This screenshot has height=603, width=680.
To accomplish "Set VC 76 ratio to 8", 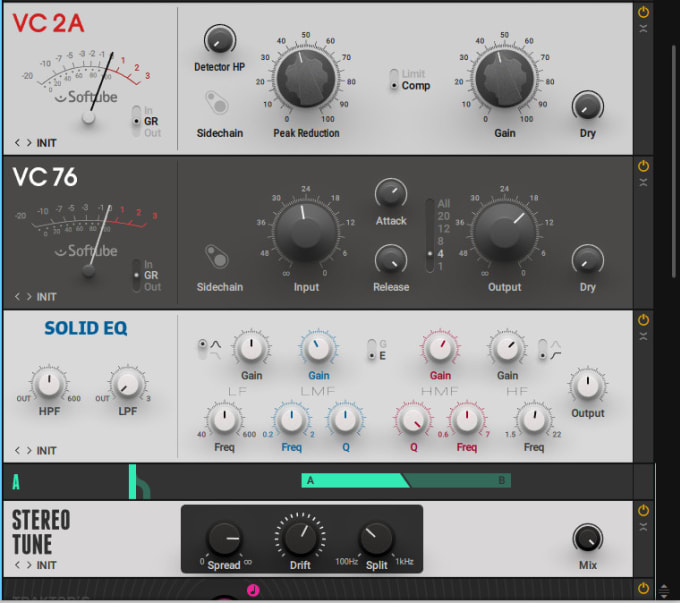I will coord(441,241).
